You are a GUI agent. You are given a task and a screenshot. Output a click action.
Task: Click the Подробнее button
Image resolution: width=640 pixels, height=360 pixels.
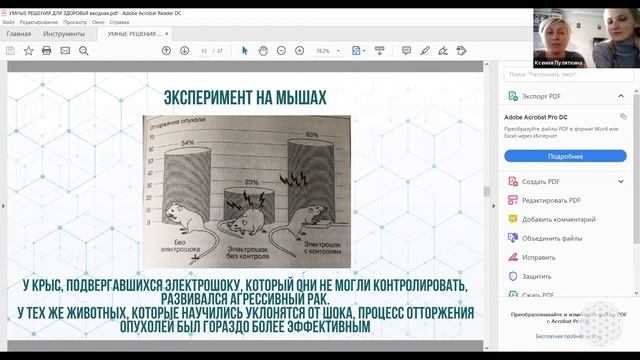pyautogui.click(x=565, y=156)
